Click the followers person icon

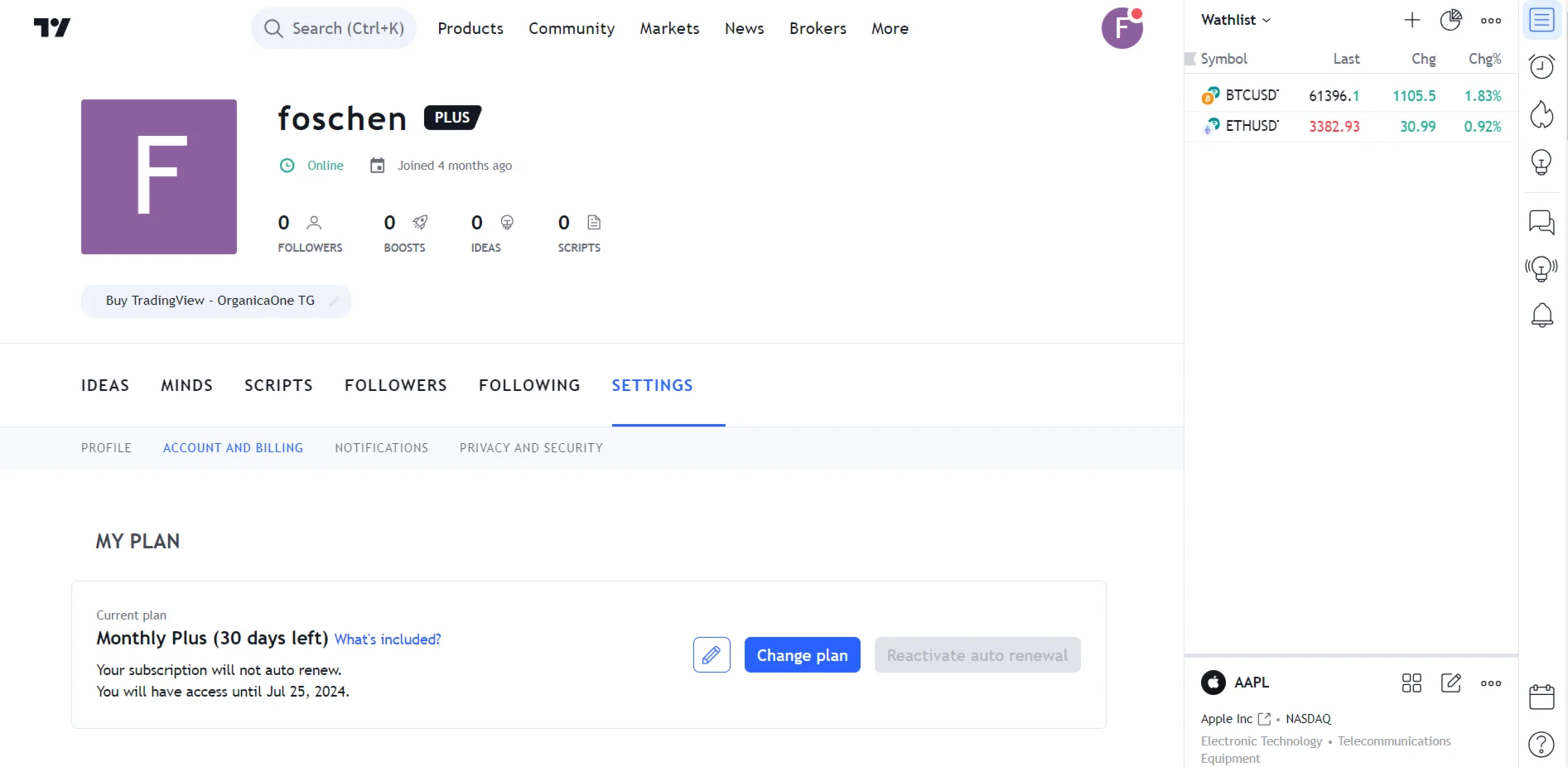coord(314,223)
